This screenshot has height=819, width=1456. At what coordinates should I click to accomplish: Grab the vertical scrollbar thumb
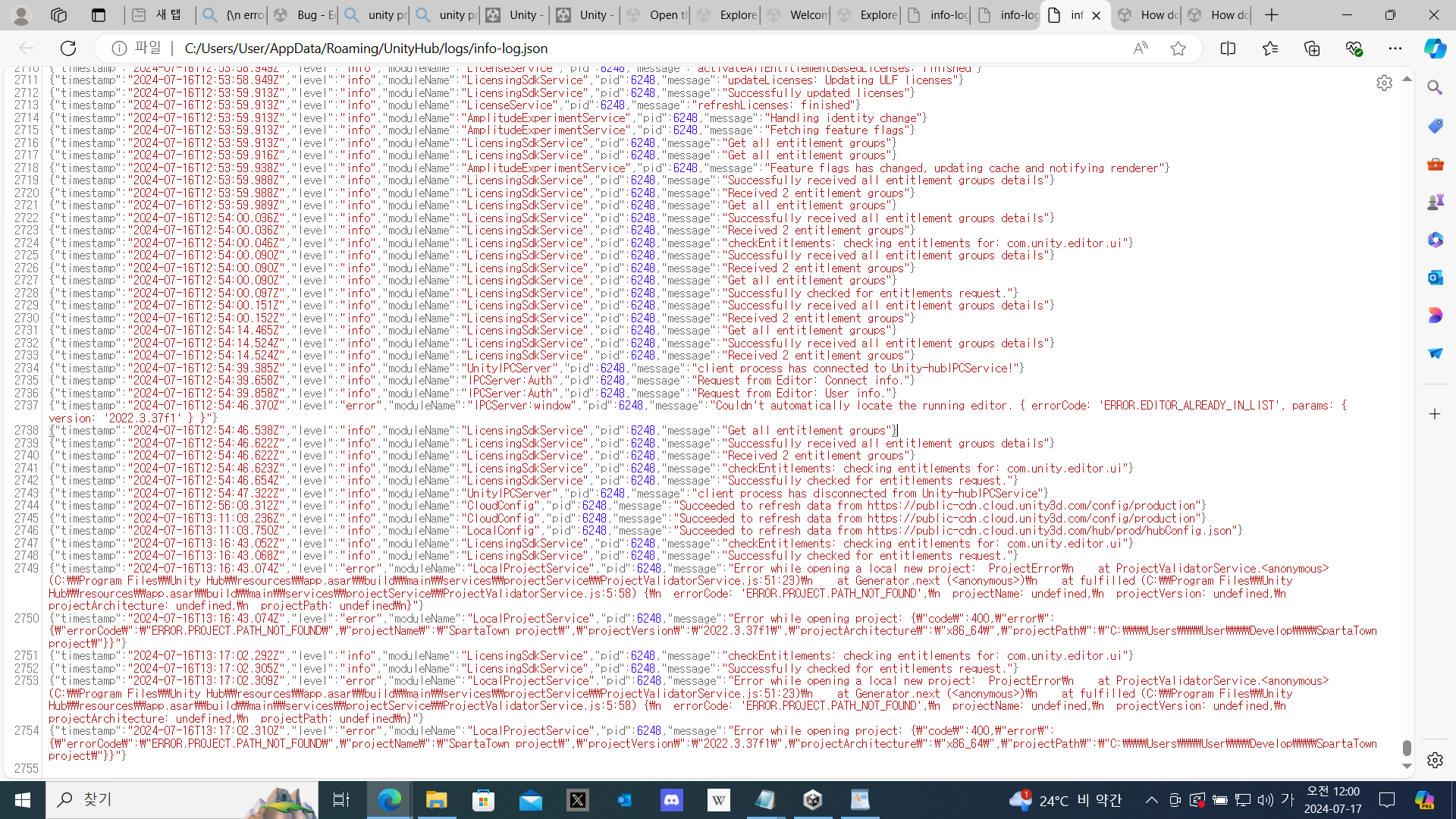click(x=1407, y=748)
